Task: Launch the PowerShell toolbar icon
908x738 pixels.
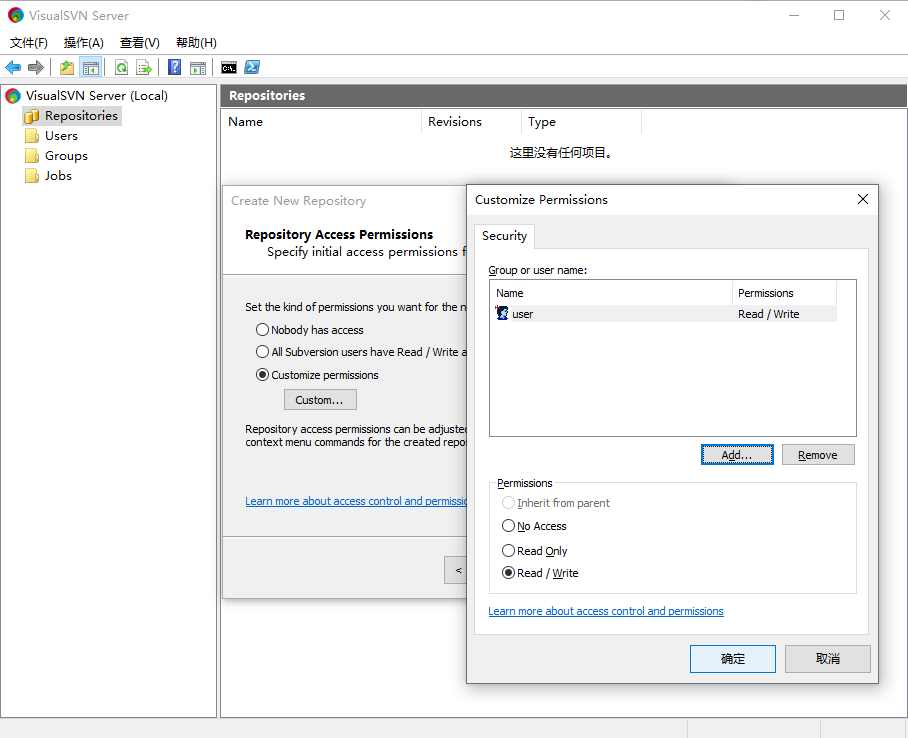Action: coord(252,67)
